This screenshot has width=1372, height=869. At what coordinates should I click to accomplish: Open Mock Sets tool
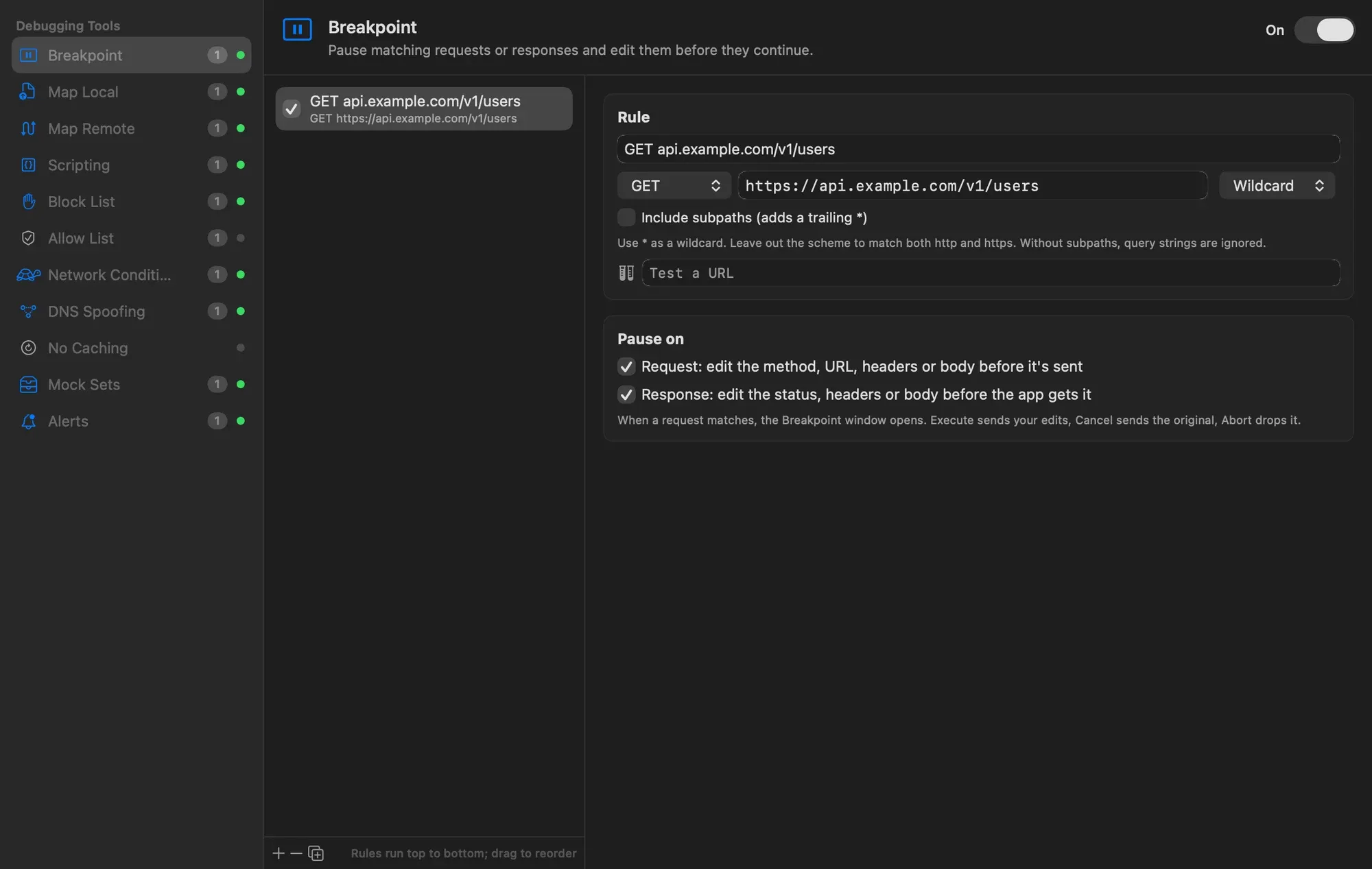coord(131,384)
